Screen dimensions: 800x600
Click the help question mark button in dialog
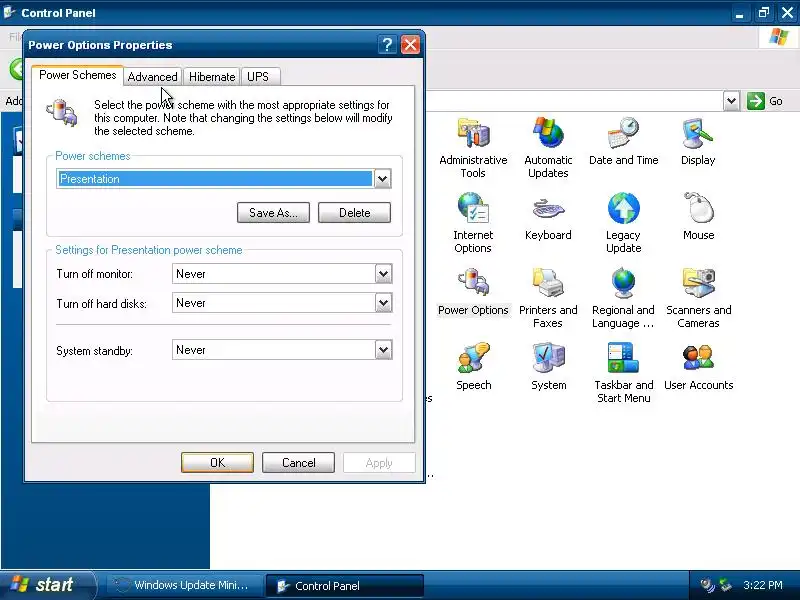point(387,45)
